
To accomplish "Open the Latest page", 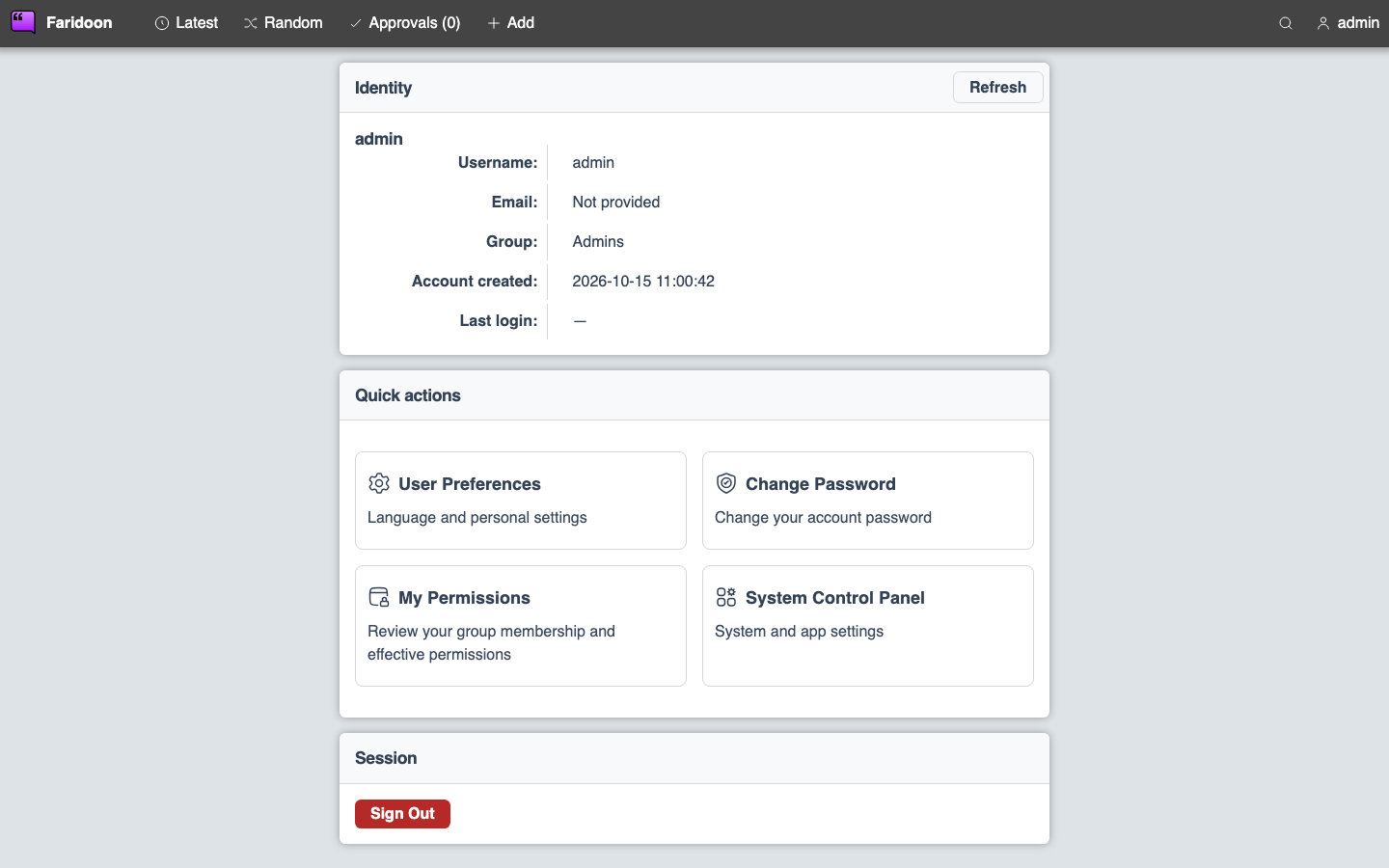I will coord(186,23).
